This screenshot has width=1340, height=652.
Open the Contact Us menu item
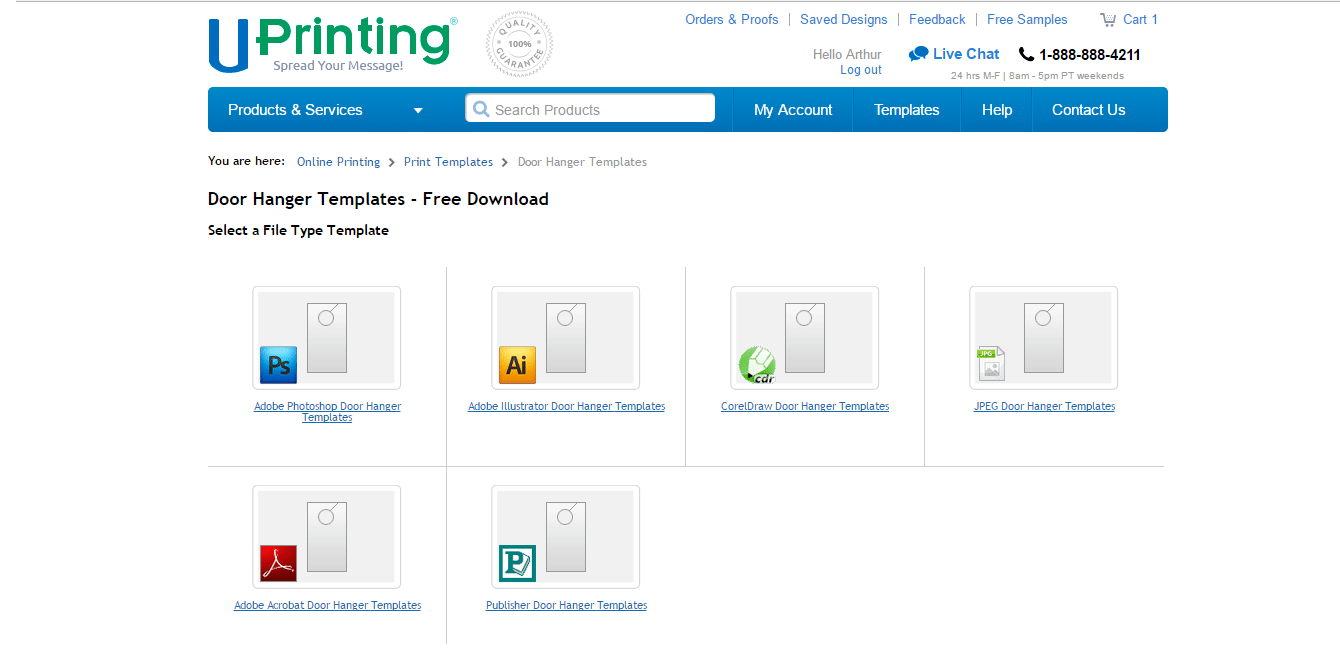click(x=1089, y=110)
